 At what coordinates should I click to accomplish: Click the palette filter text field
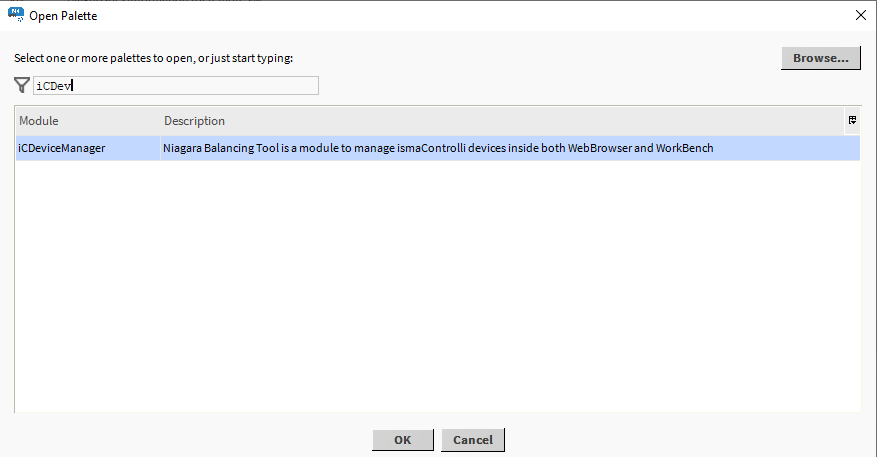click(175, 86)
